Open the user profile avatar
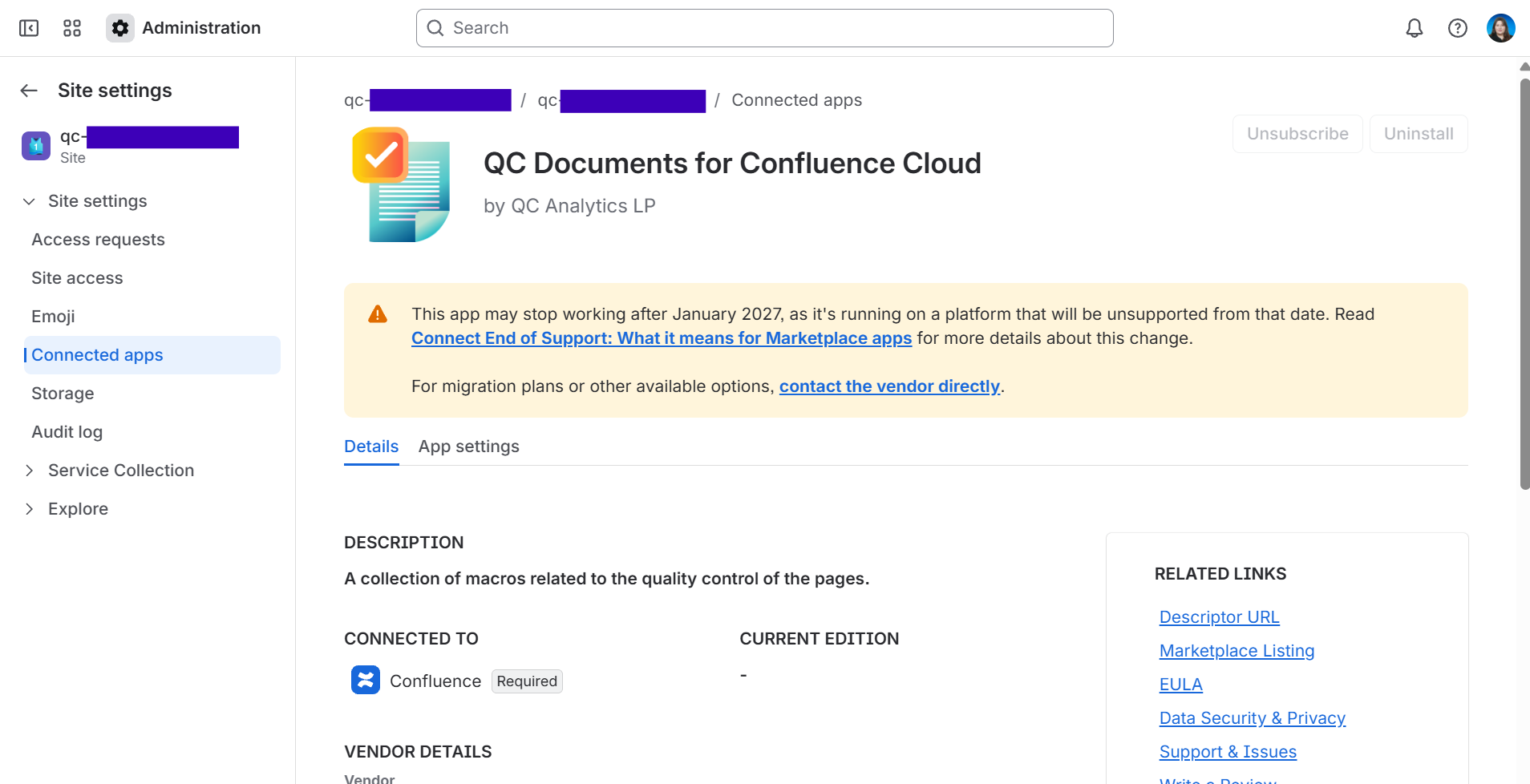Viewport: 1530px width, 784px height. [1501, 28]
